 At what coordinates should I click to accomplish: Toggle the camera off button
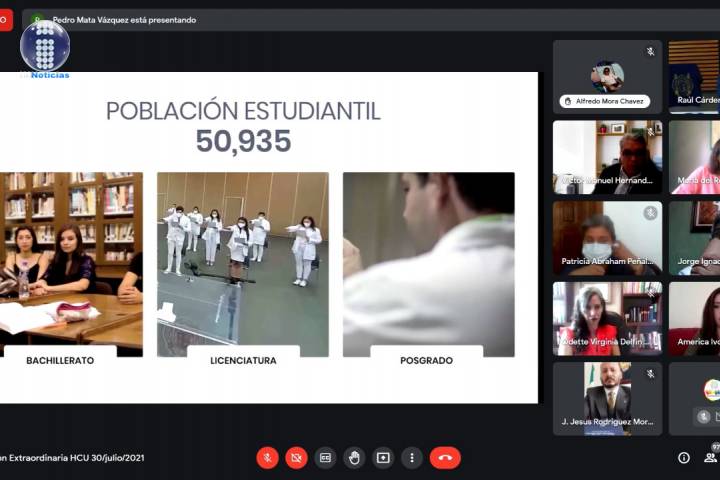point(296,457)
